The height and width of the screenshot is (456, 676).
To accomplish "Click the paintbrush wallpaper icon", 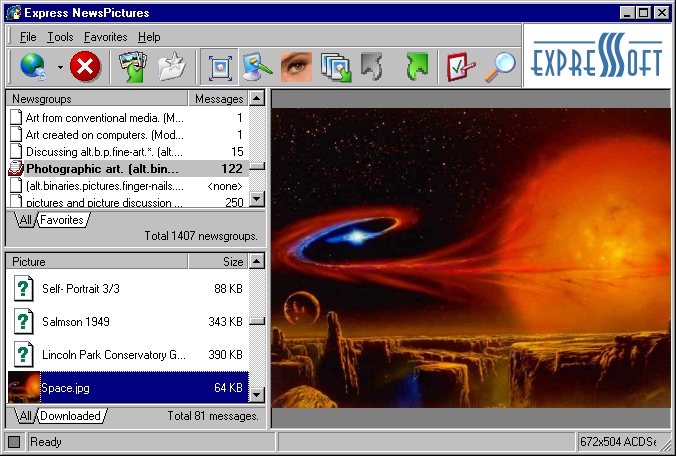I will pos(257,67).
